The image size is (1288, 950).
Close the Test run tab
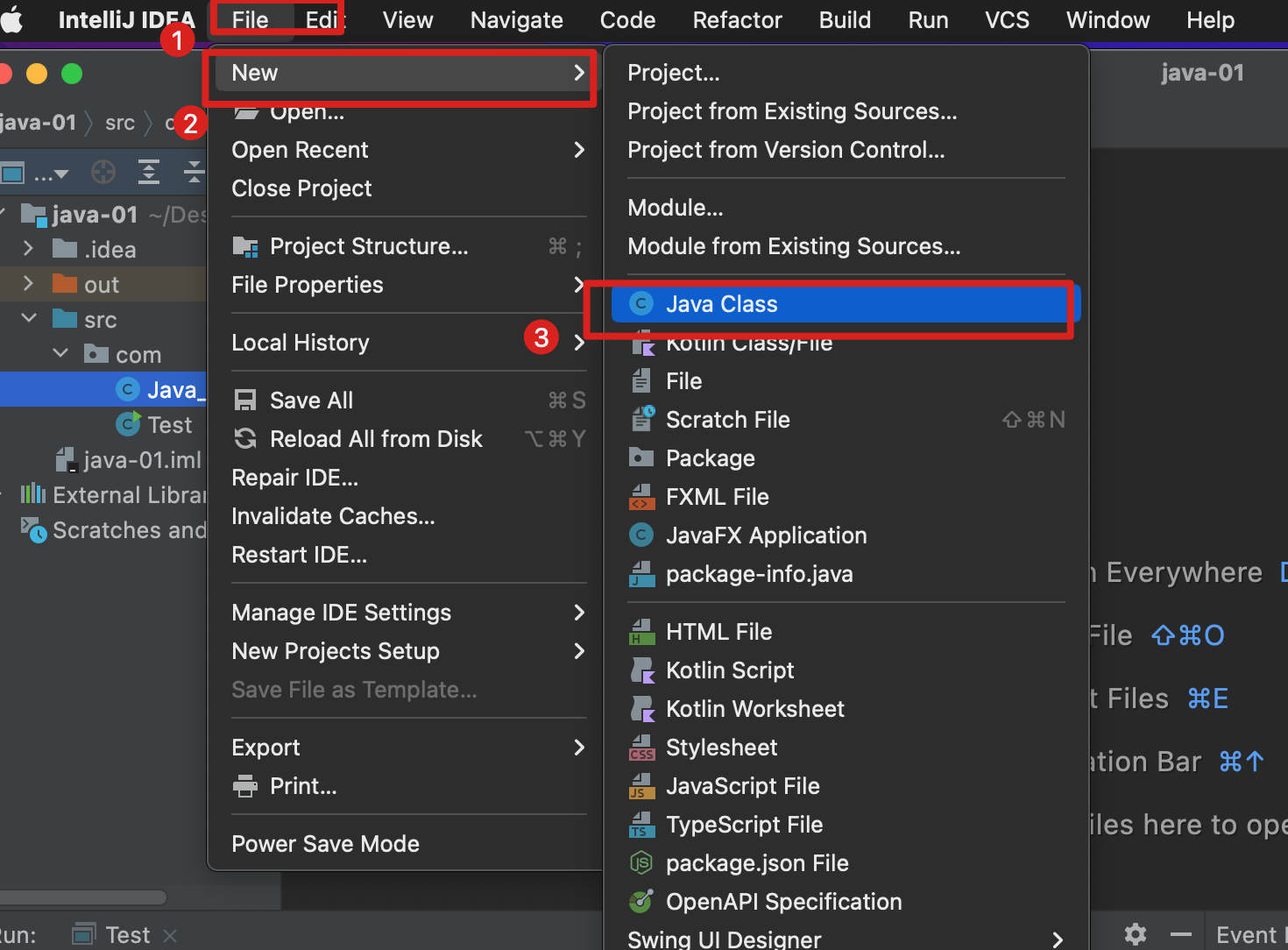coord(170,936)
